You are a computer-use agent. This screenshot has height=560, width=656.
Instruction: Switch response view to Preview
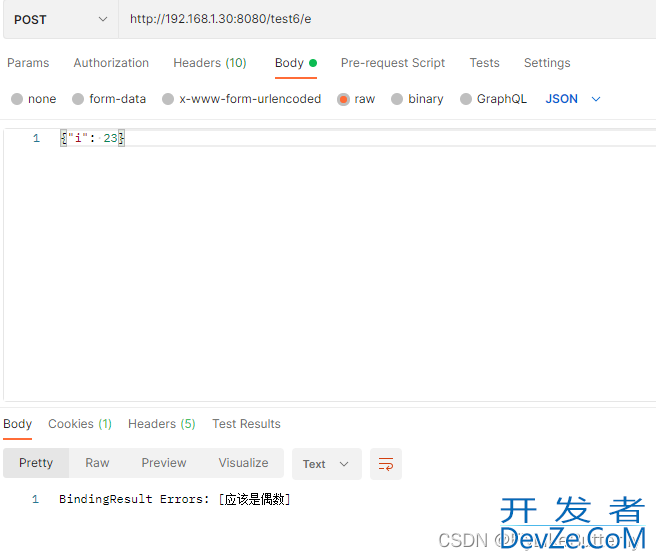tap(164, 463)
